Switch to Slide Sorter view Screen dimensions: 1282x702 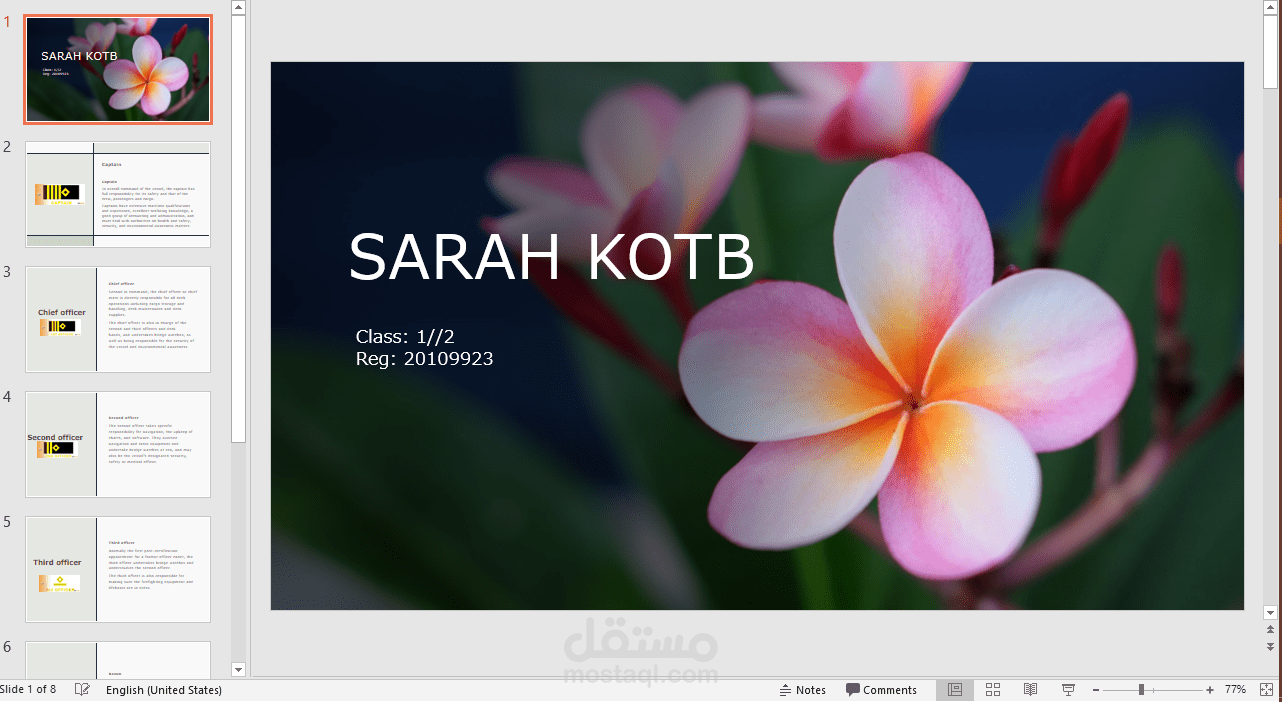[993, 690]
